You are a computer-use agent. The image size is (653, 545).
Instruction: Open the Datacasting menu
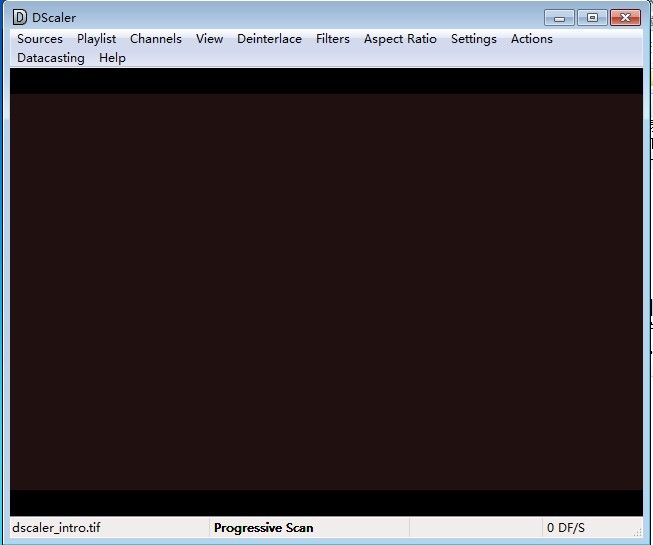pos(51,58)
